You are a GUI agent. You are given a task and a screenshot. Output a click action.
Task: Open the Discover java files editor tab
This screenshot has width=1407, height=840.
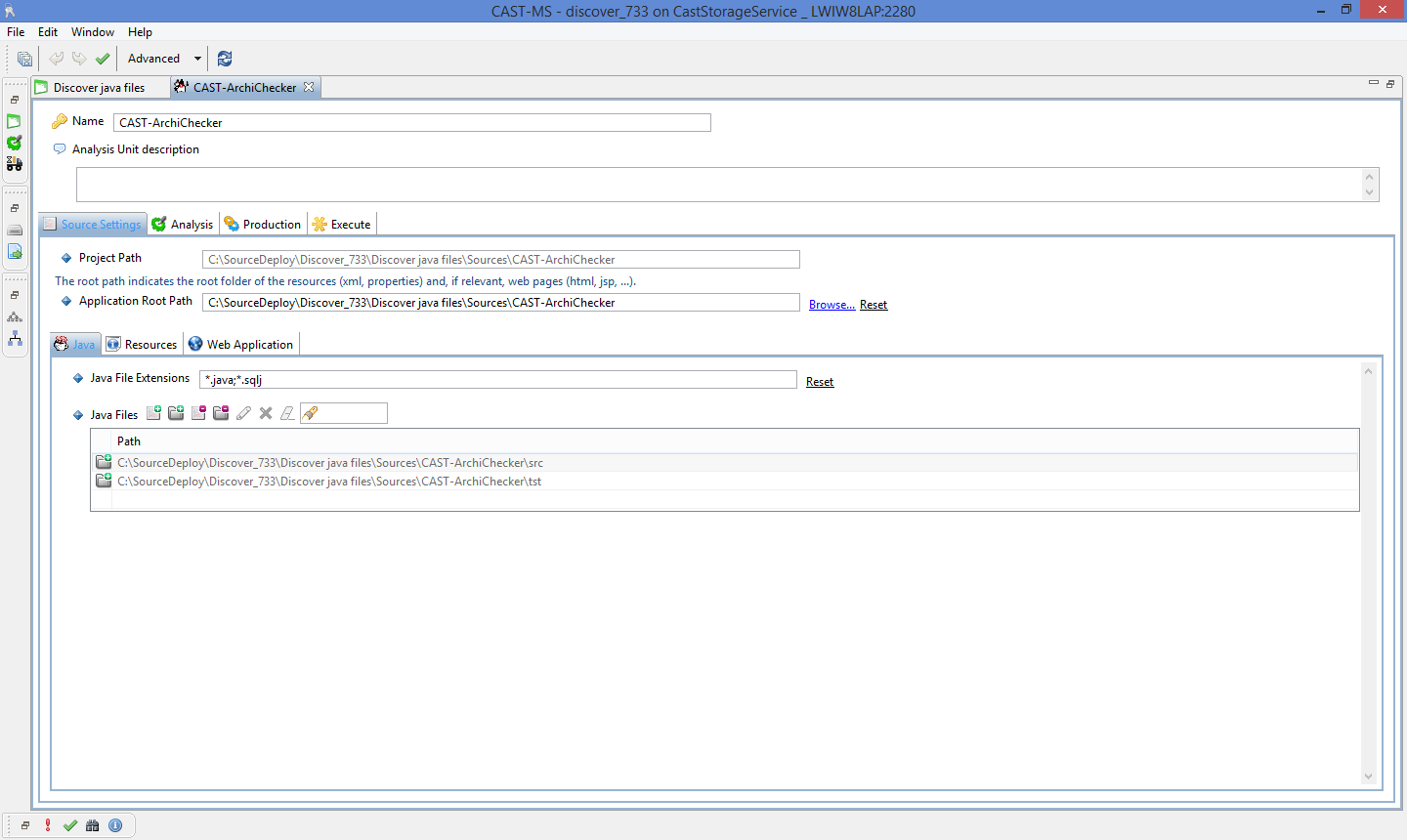(x=99, y=88)
